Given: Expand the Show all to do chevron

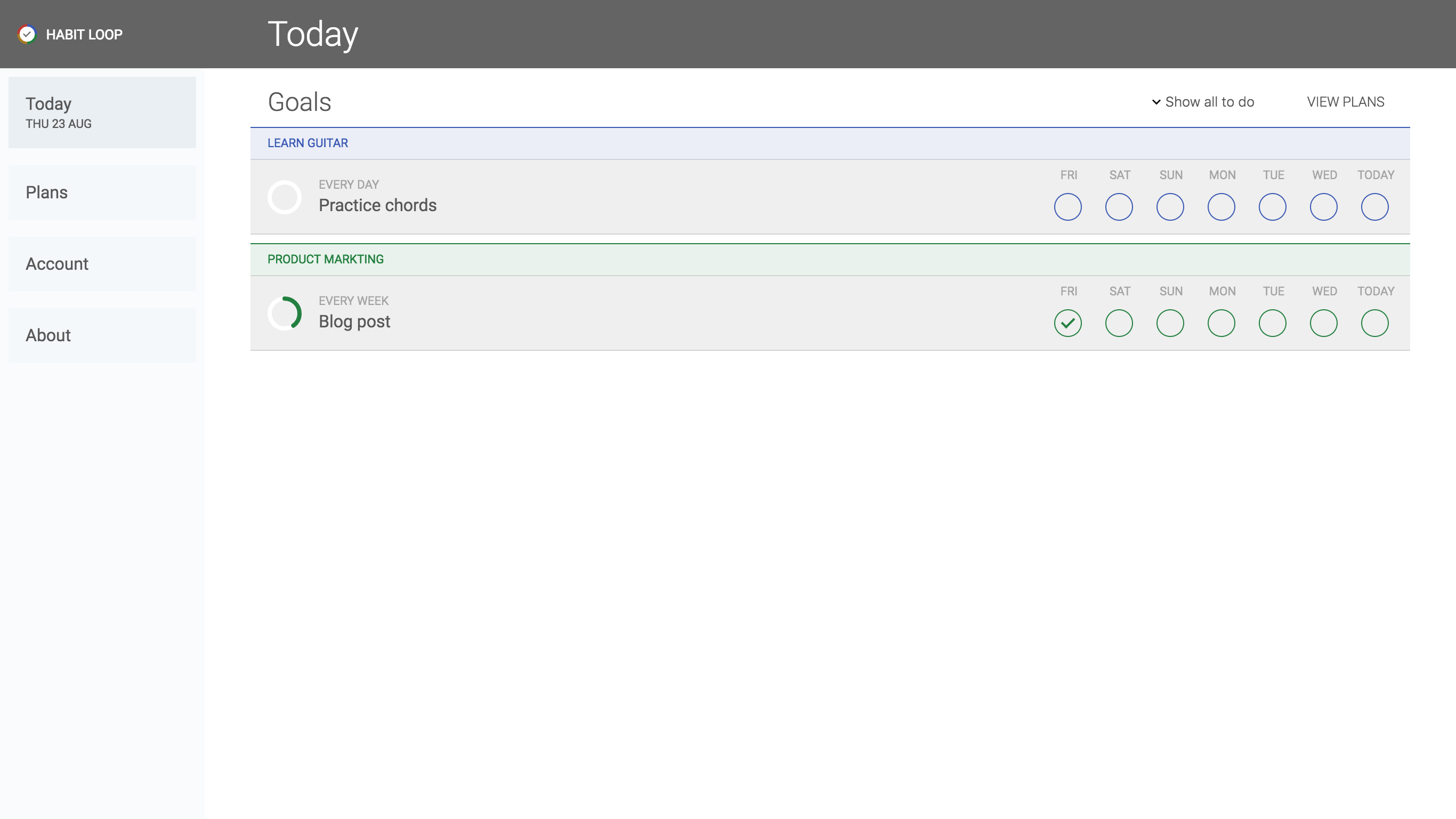Looking at the screenshot, I should coord(1156,102).
